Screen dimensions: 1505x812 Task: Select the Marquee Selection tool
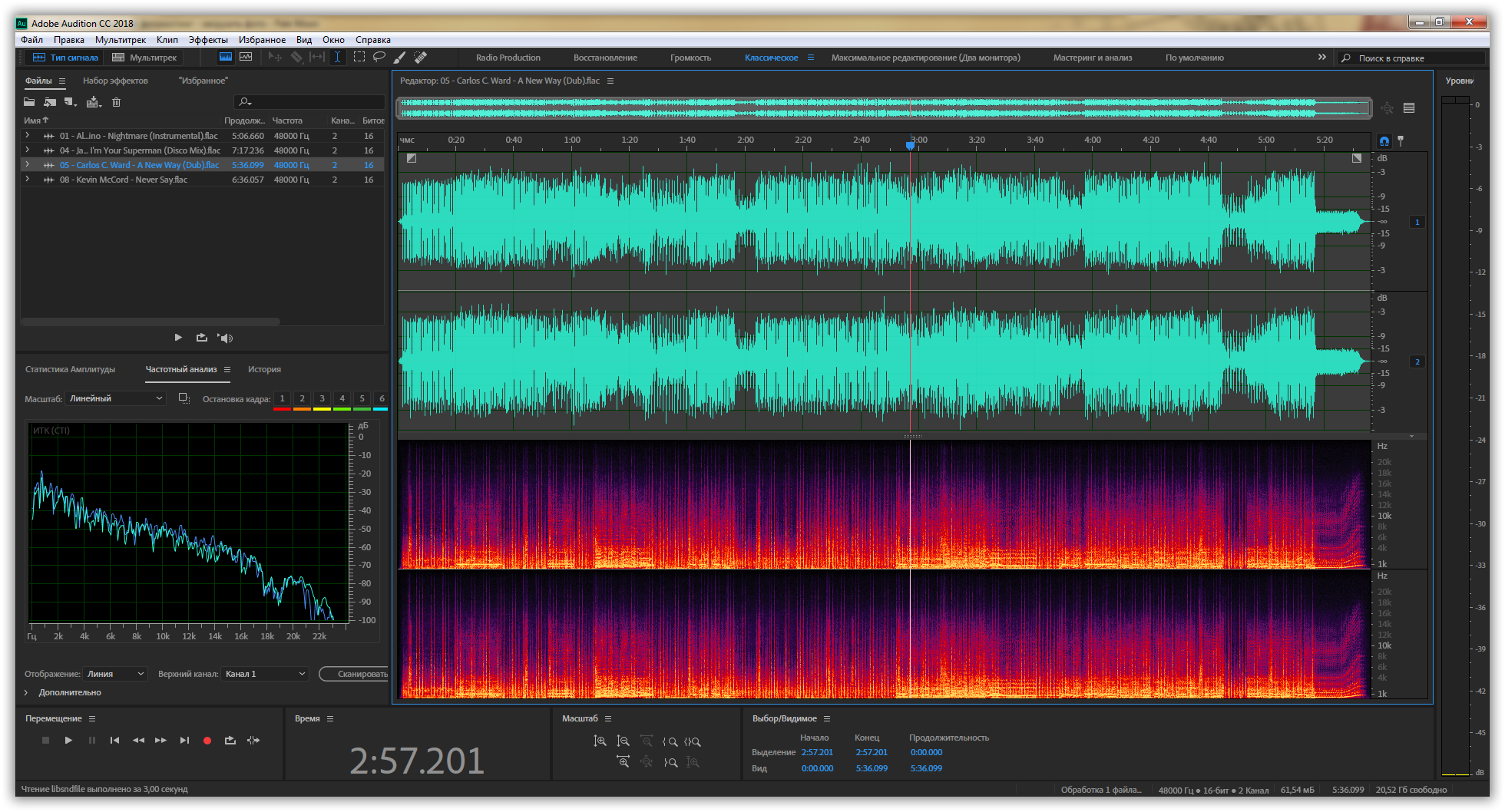359,58
